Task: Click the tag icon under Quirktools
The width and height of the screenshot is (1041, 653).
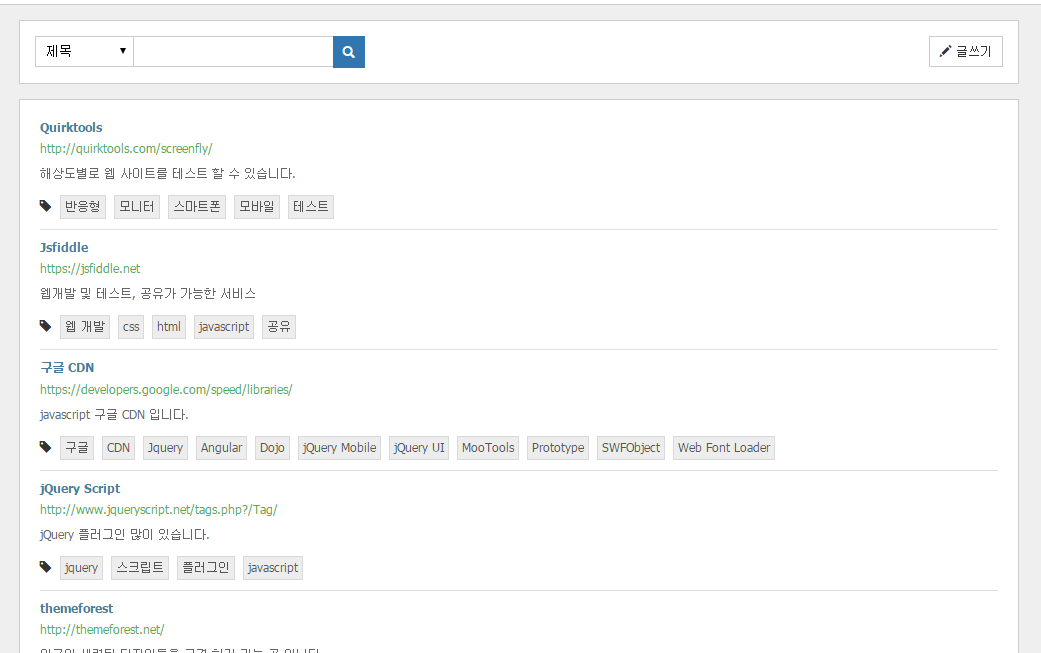Action: (x=45, y=206)
